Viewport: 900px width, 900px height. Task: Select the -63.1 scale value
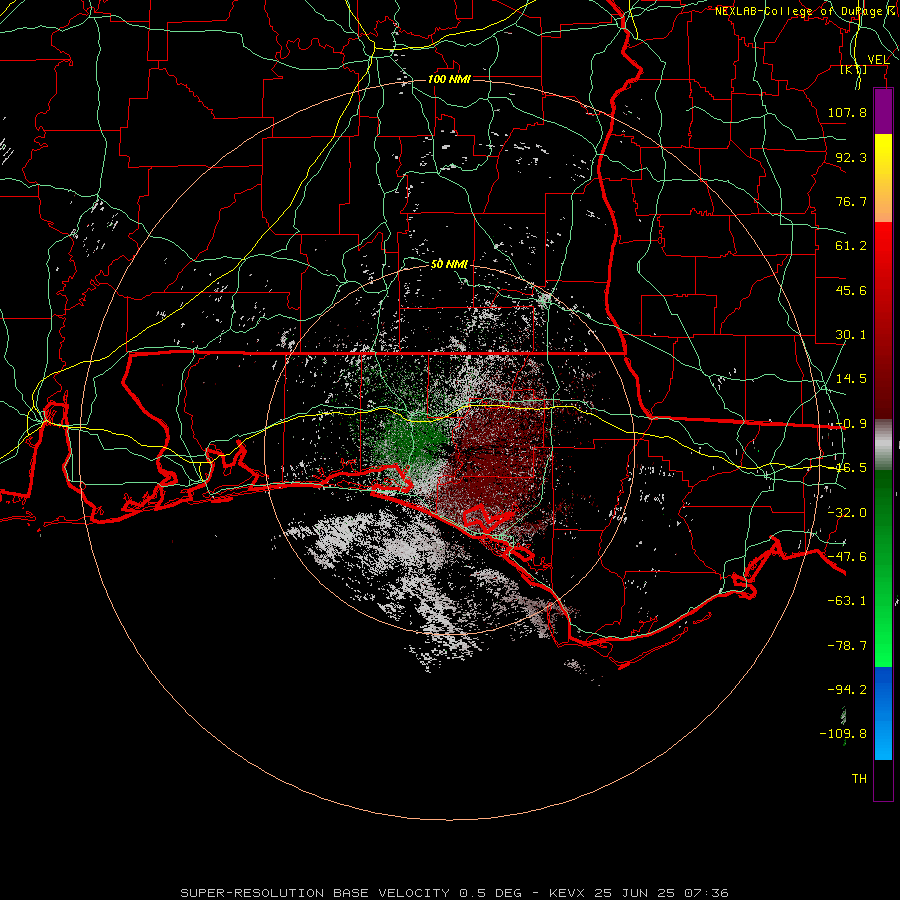click(847, 601)
